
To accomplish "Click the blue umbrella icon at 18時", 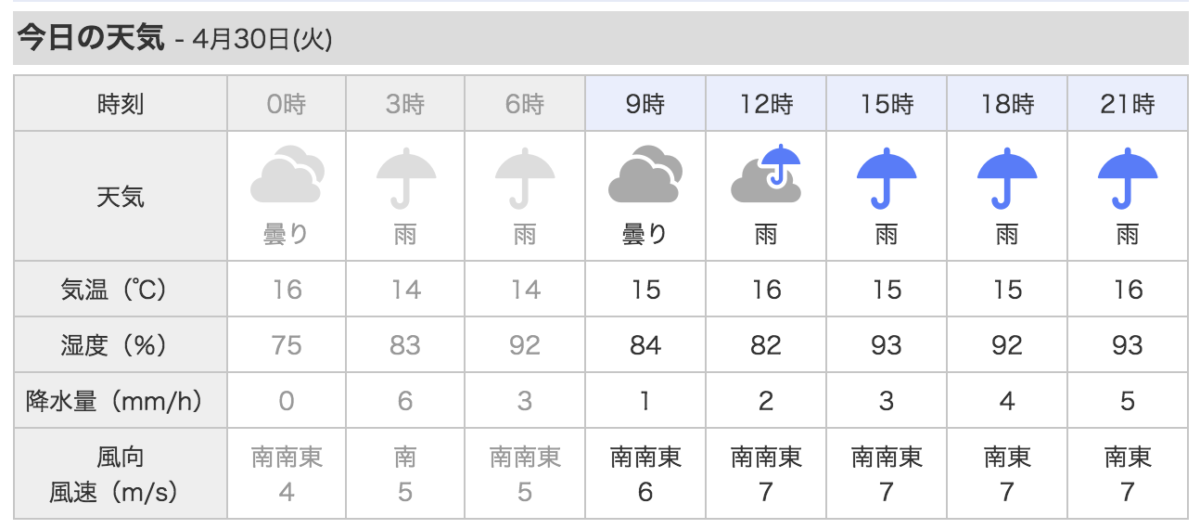I will point(1007,177).
